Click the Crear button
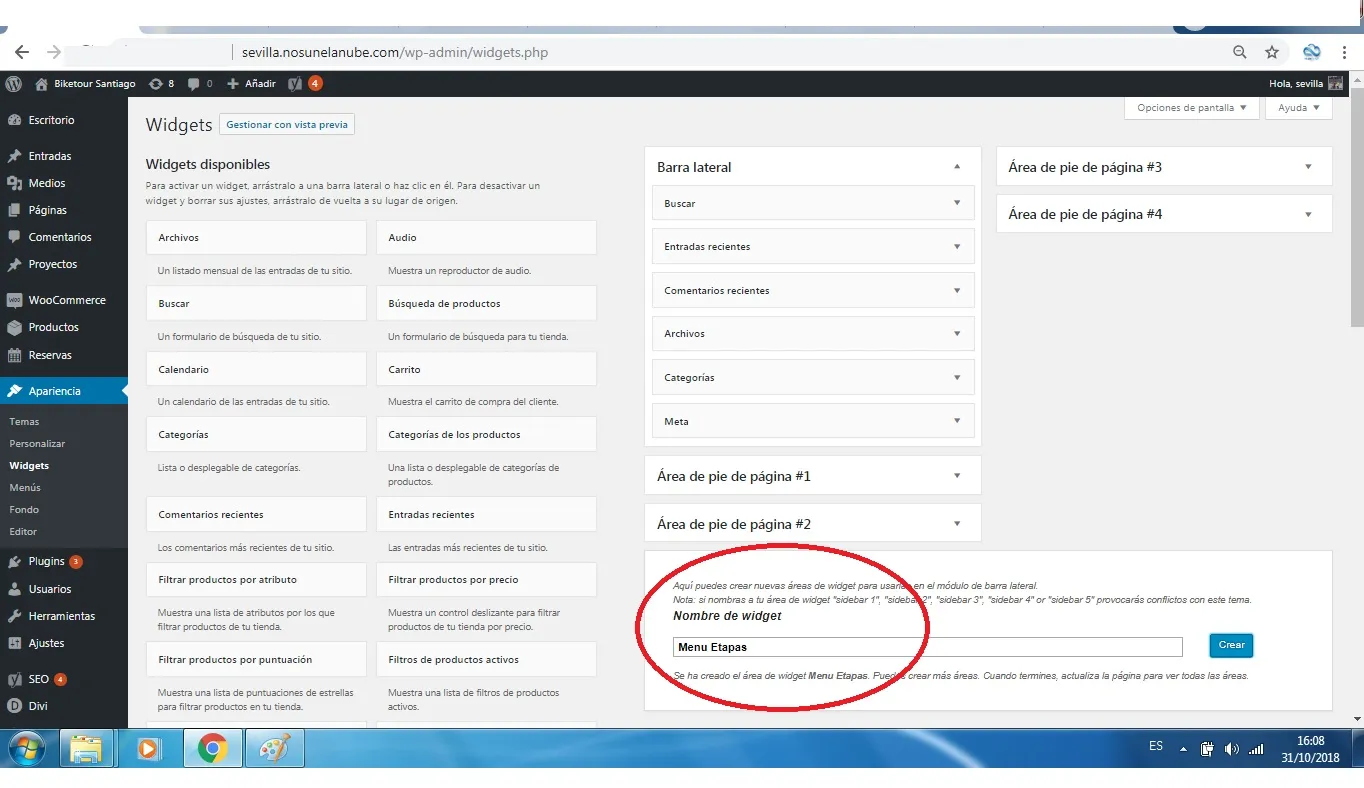The width and height of the screenshot is (1364, 788). point(1231,645)
